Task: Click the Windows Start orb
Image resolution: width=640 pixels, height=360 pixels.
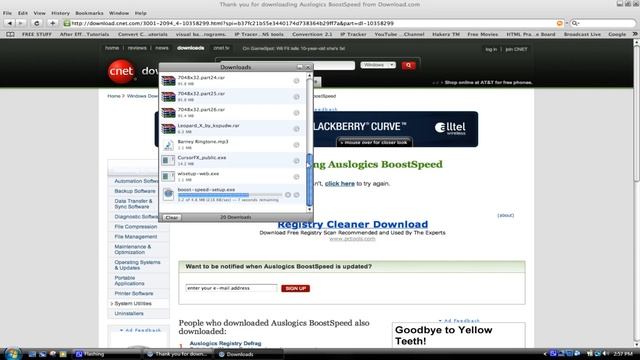Action: [13, 353]
